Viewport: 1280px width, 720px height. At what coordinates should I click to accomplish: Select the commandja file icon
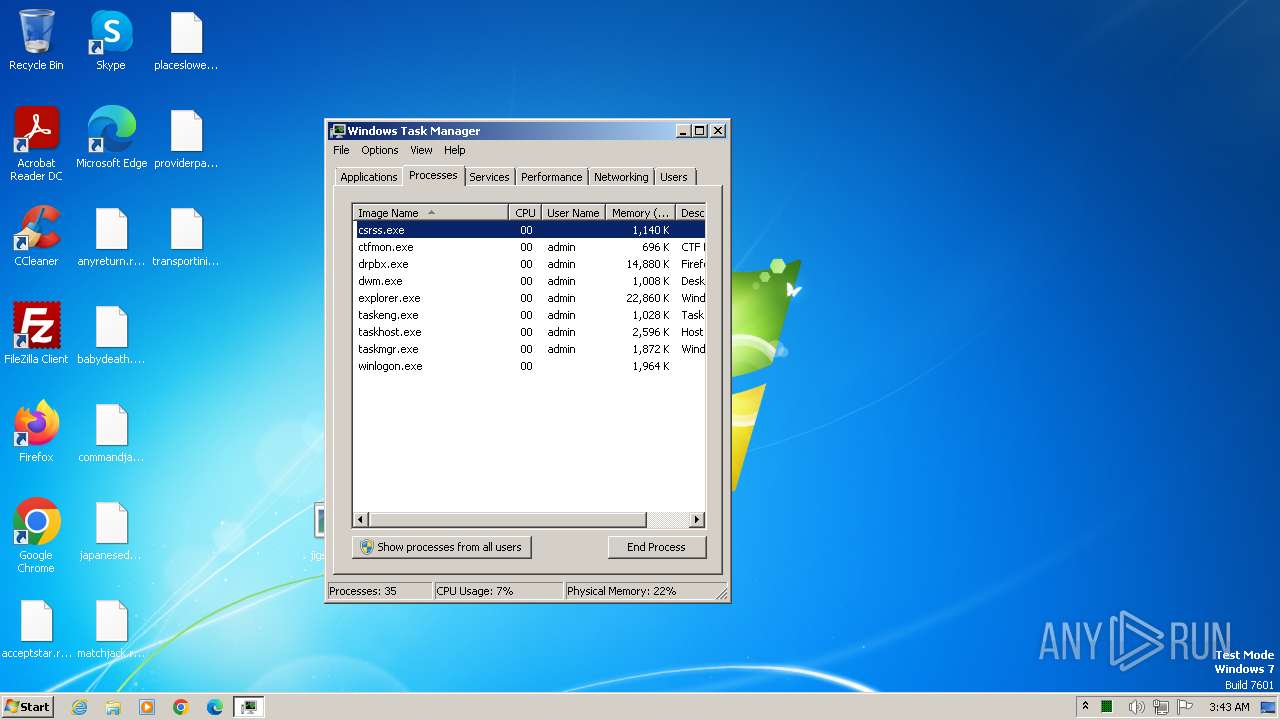point(111,432)
